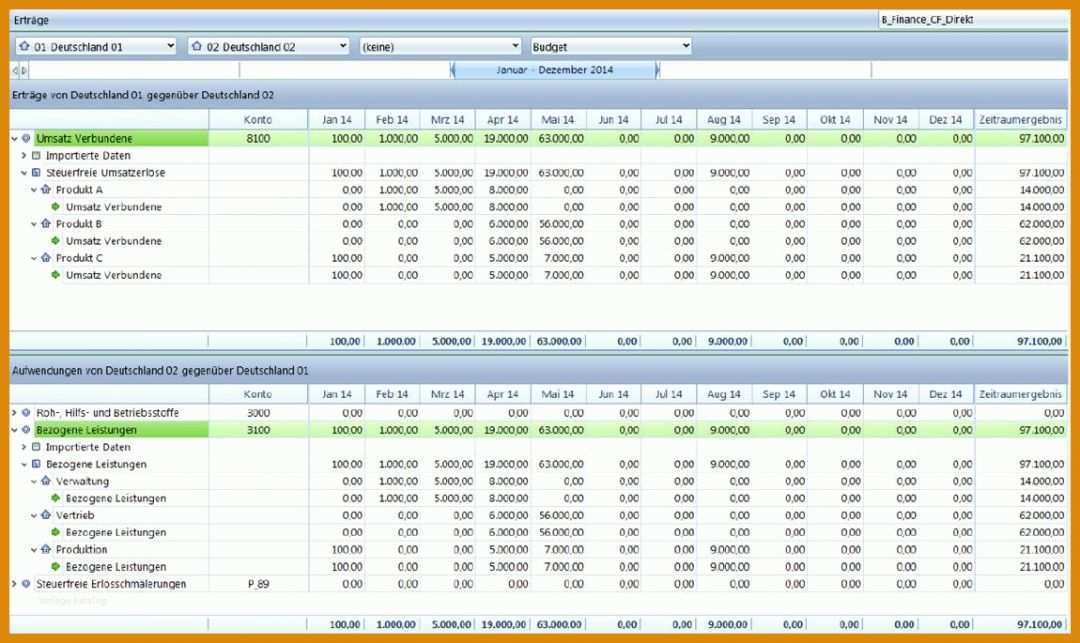Viewport: 1080px width, 643px height.
Task: Click the timeline forward arrow
Action: [x=23, y=70]
